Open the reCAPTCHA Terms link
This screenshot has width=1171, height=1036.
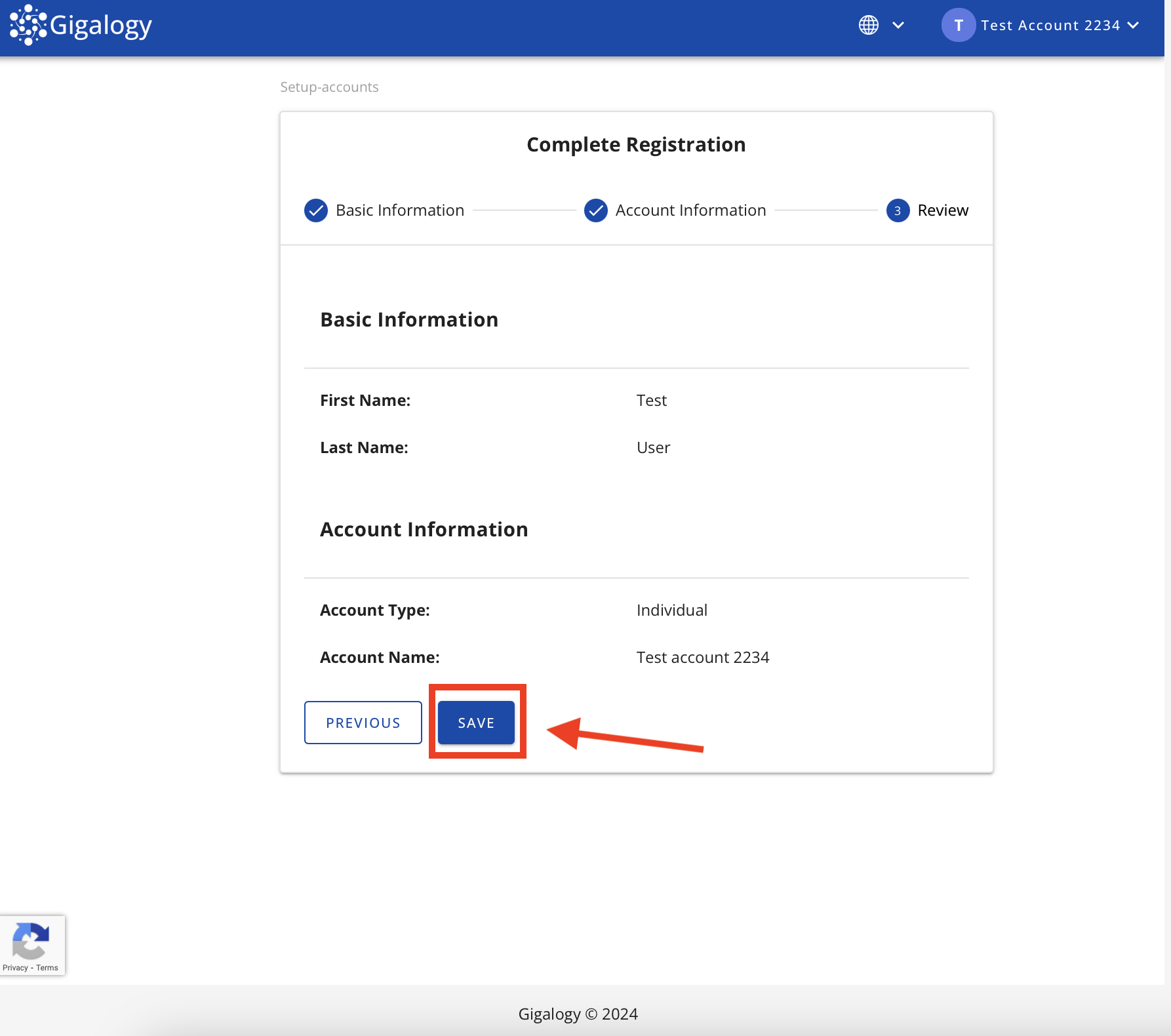[x=47, y=968]
